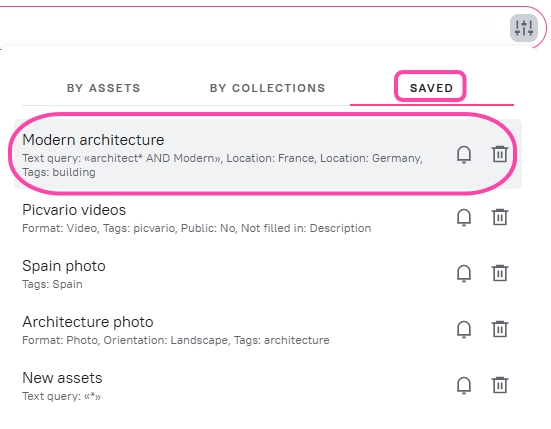The image size is (551, 429).
Task: Click the bell icon beside New assets
Action: (x=464, y=385)
